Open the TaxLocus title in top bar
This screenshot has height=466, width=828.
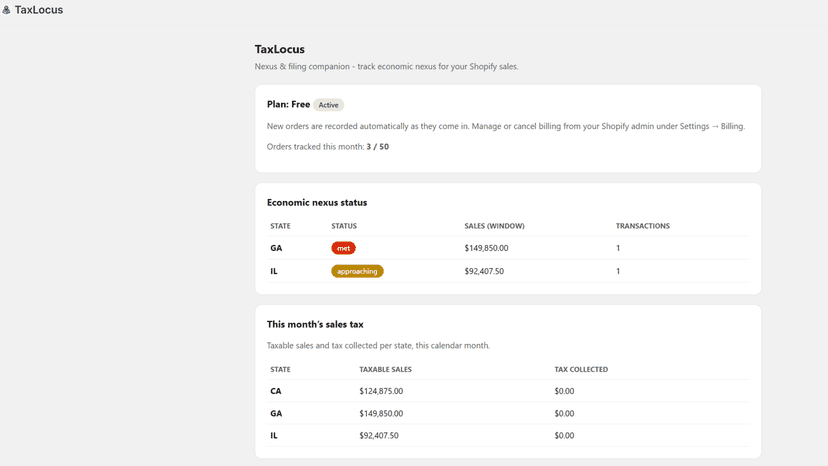(39, 10)
